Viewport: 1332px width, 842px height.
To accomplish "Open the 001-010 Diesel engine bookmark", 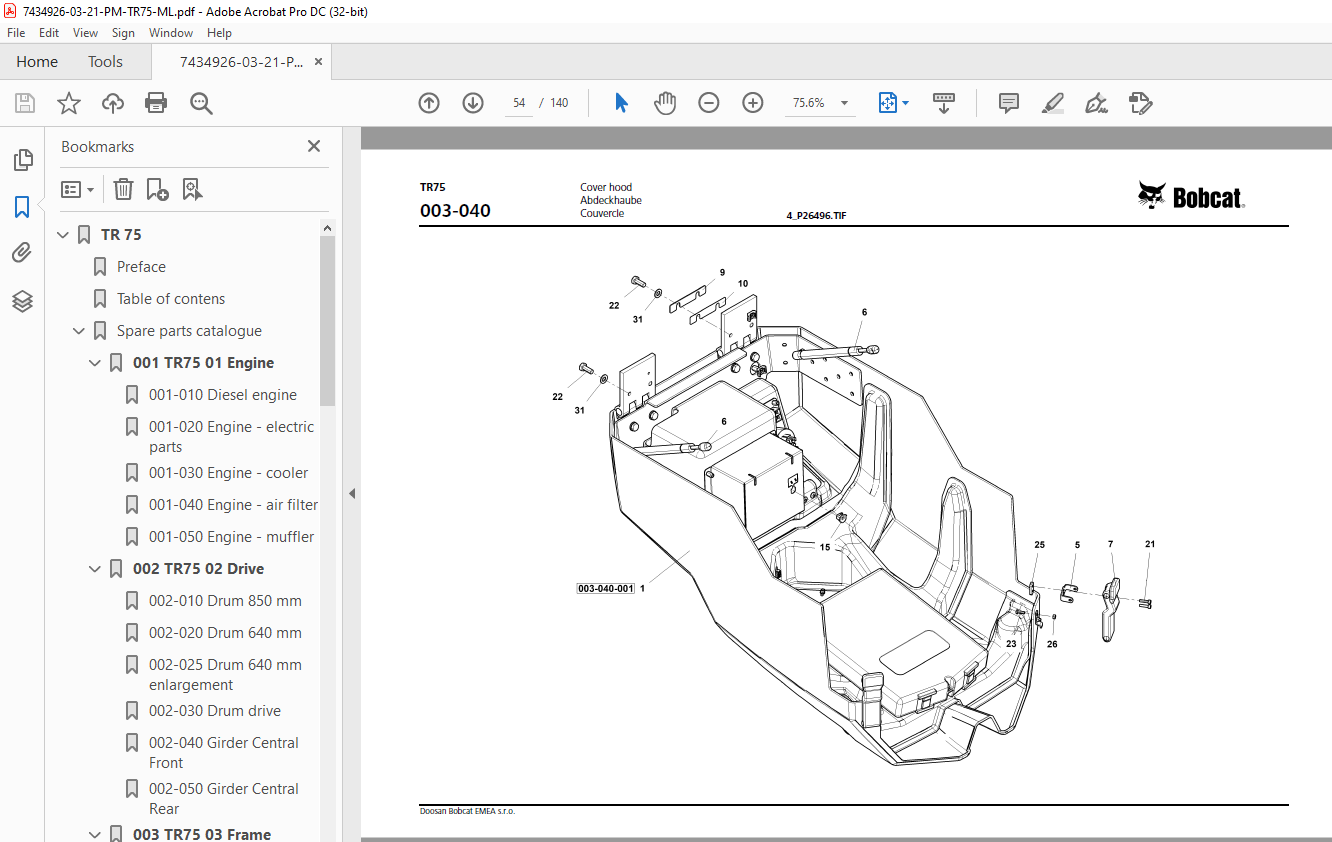I will point(223,395).
